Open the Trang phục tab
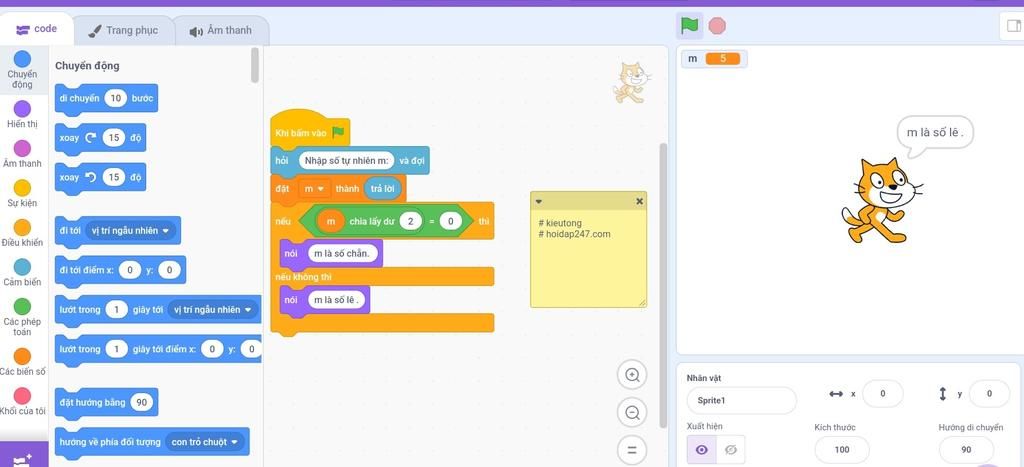The image size is (1024, 467). [123, 30]
